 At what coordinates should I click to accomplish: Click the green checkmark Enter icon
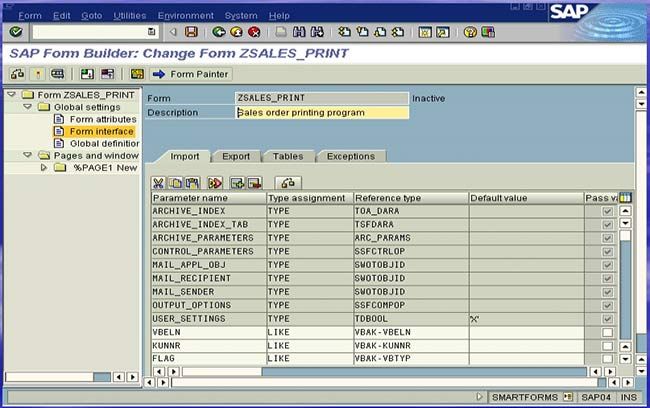16,32
